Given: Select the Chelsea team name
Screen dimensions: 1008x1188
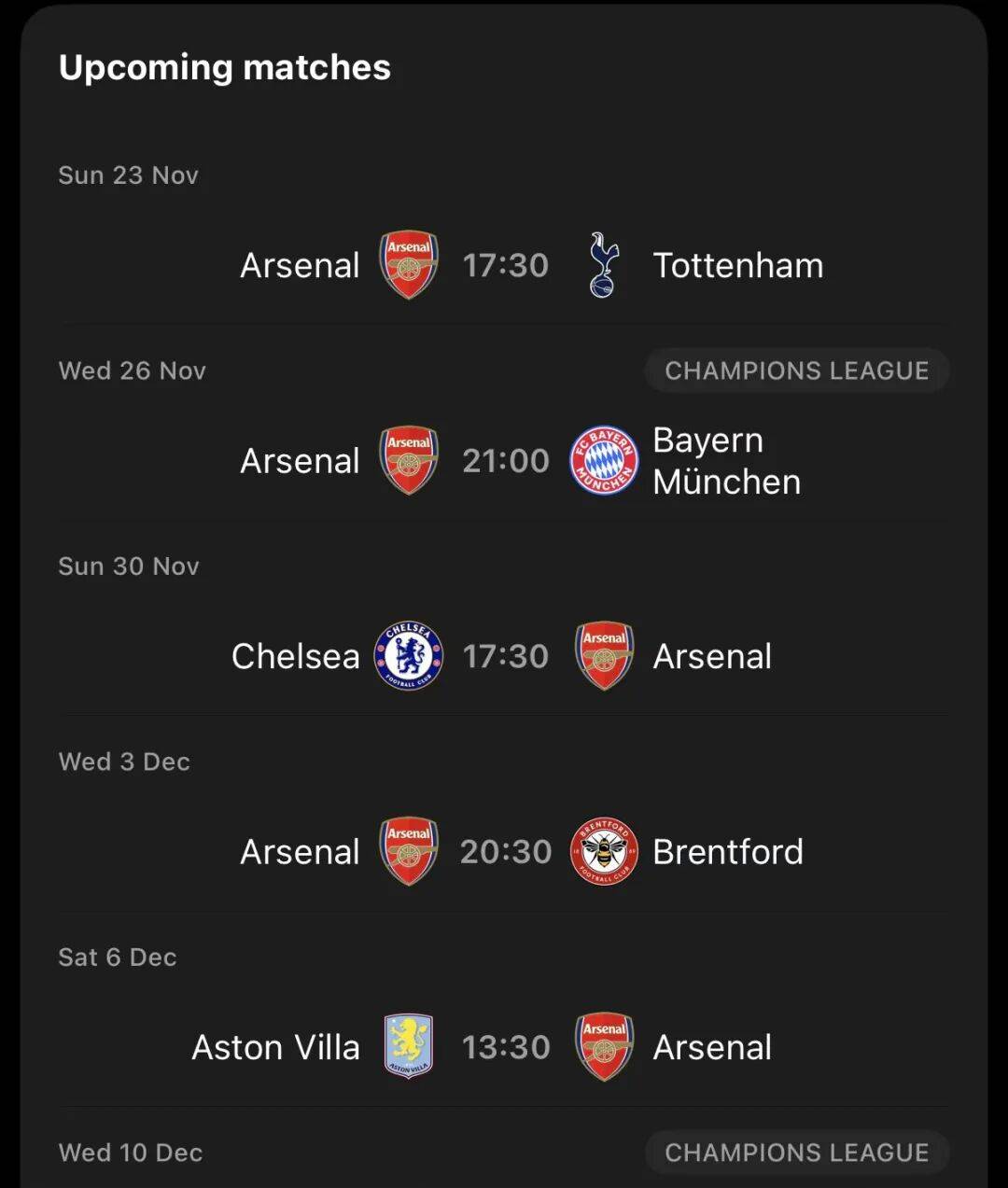Looking at the screenshot, I should pos(295,656).
